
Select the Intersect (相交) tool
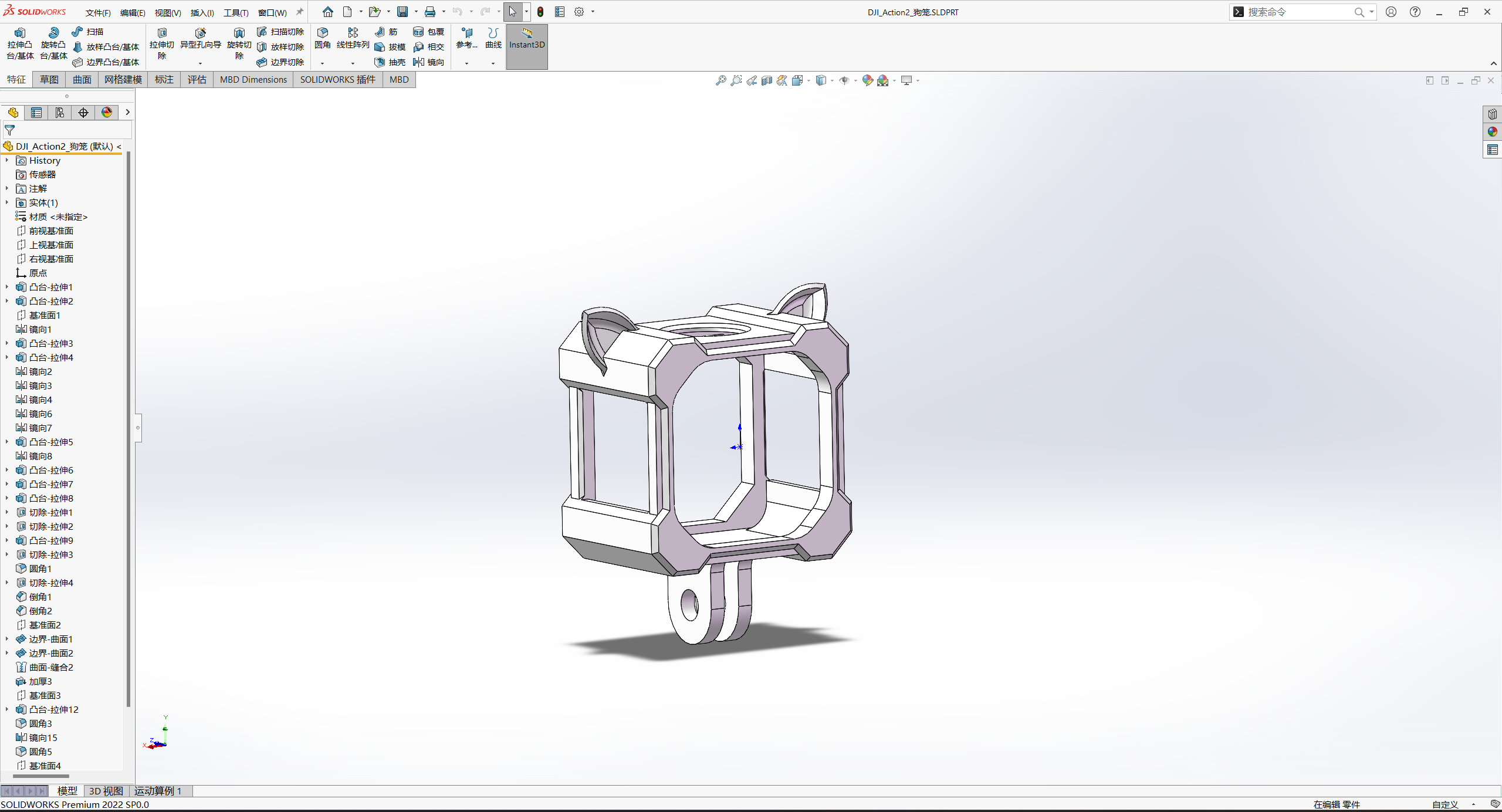pyautogui.click(x=428, y=47)
